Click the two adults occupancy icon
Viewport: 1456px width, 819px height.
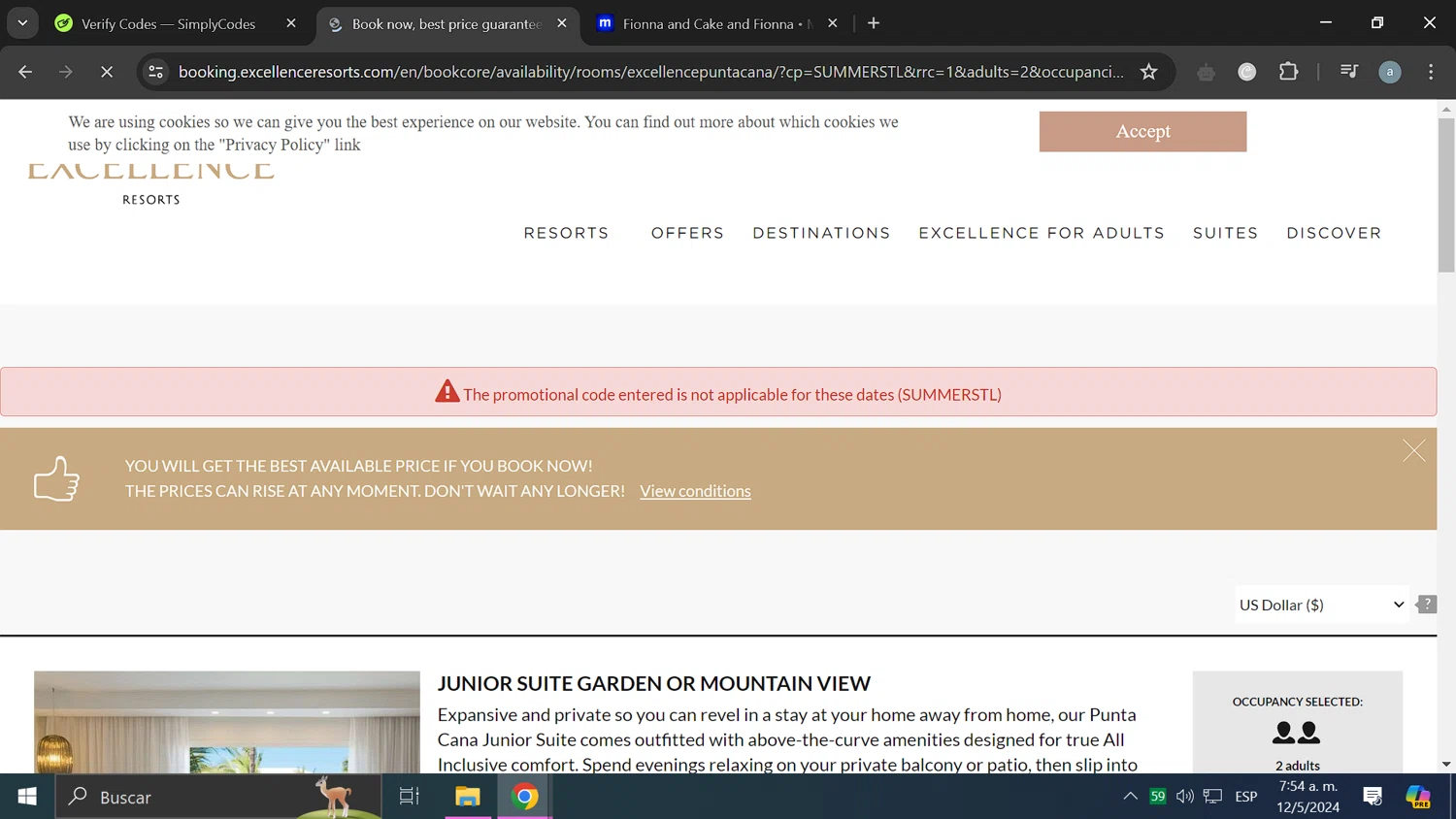1297,733
